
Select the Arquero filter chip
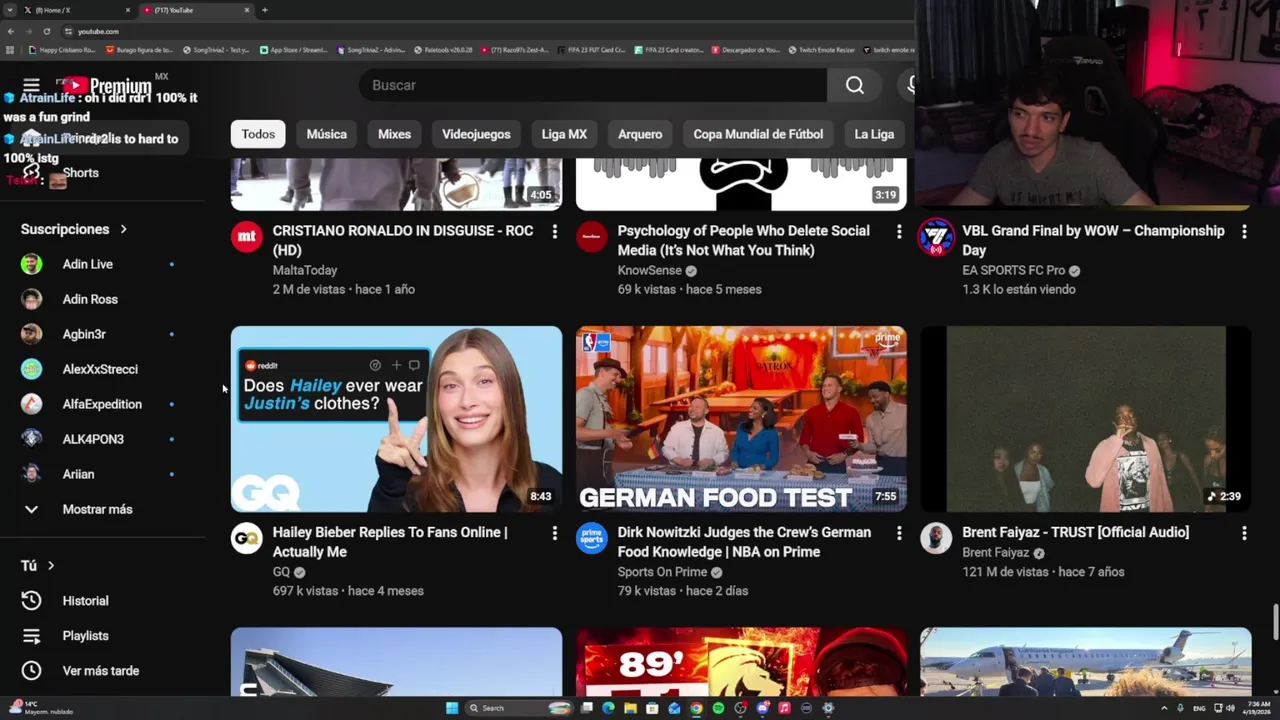(640, 134)
